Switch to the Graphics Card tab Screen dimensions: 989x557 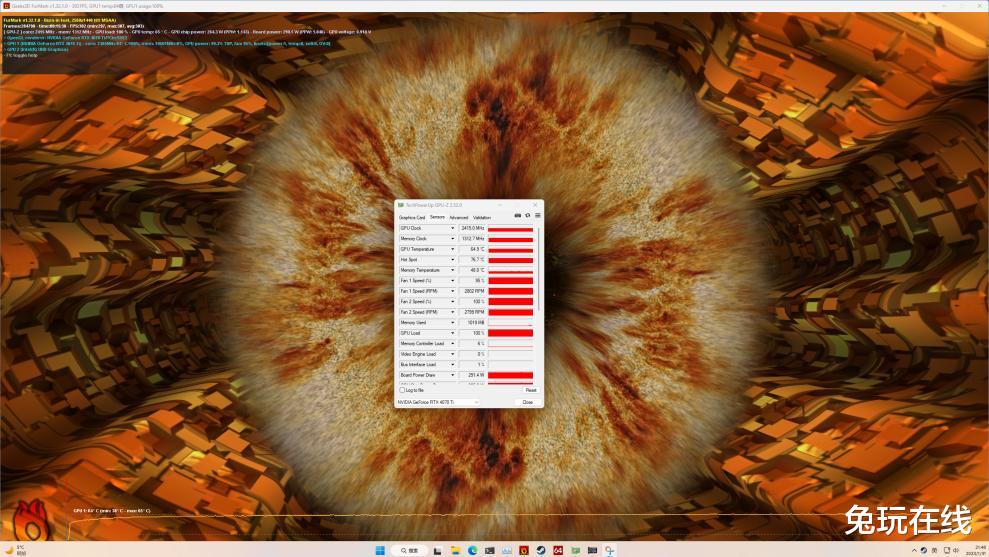click(x=412, y=218)
